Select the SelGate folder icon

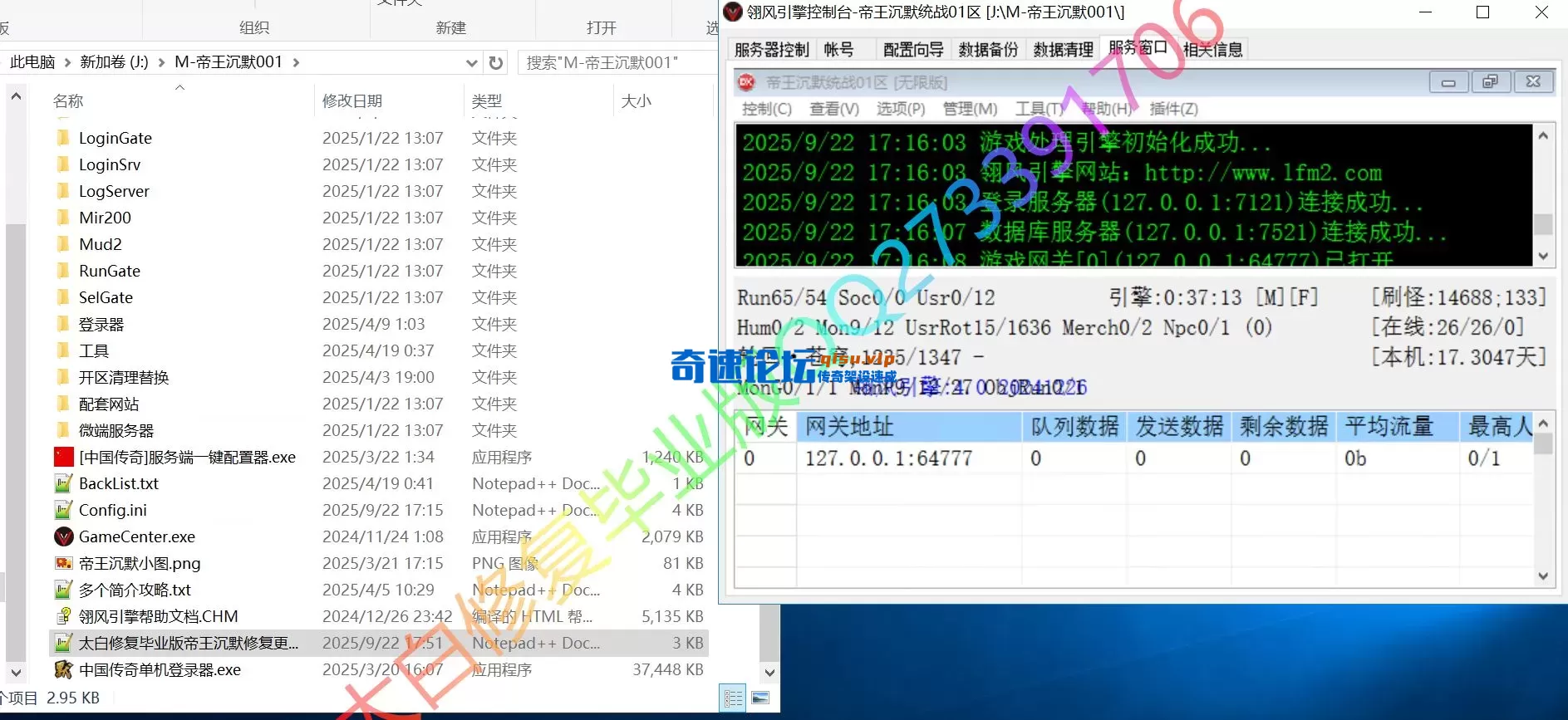[x=63, y=297]
